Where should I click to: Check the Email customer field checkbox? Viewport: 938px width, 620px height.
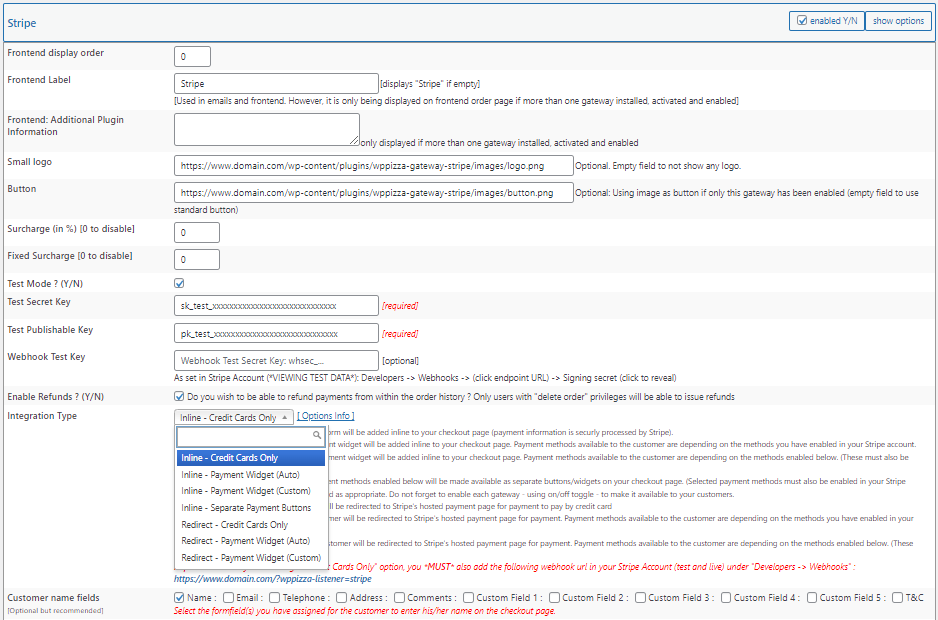[228, 597]
